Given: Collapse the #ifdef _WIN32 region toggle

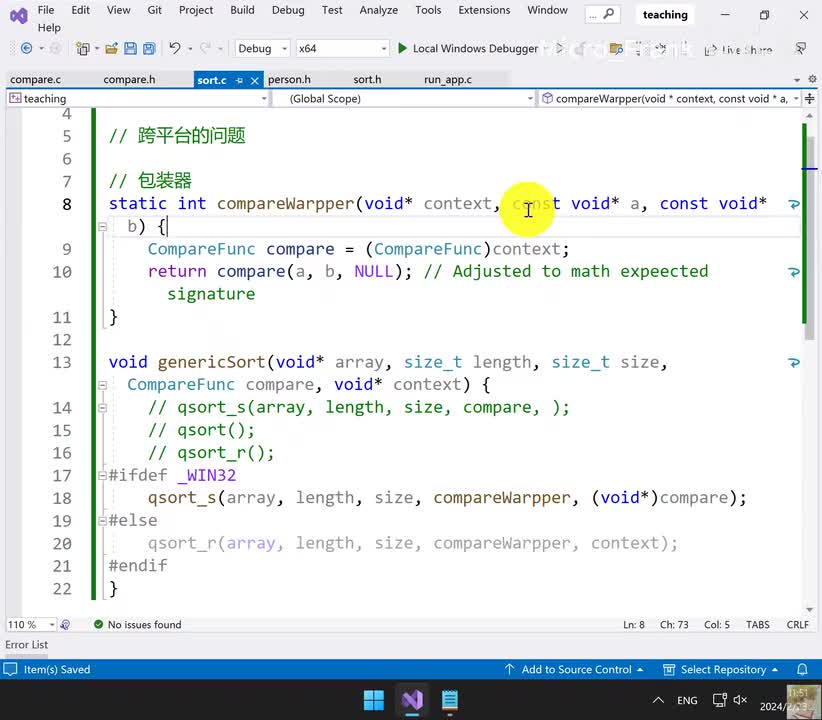Looking at the screenshot, I should pos(102,476).
